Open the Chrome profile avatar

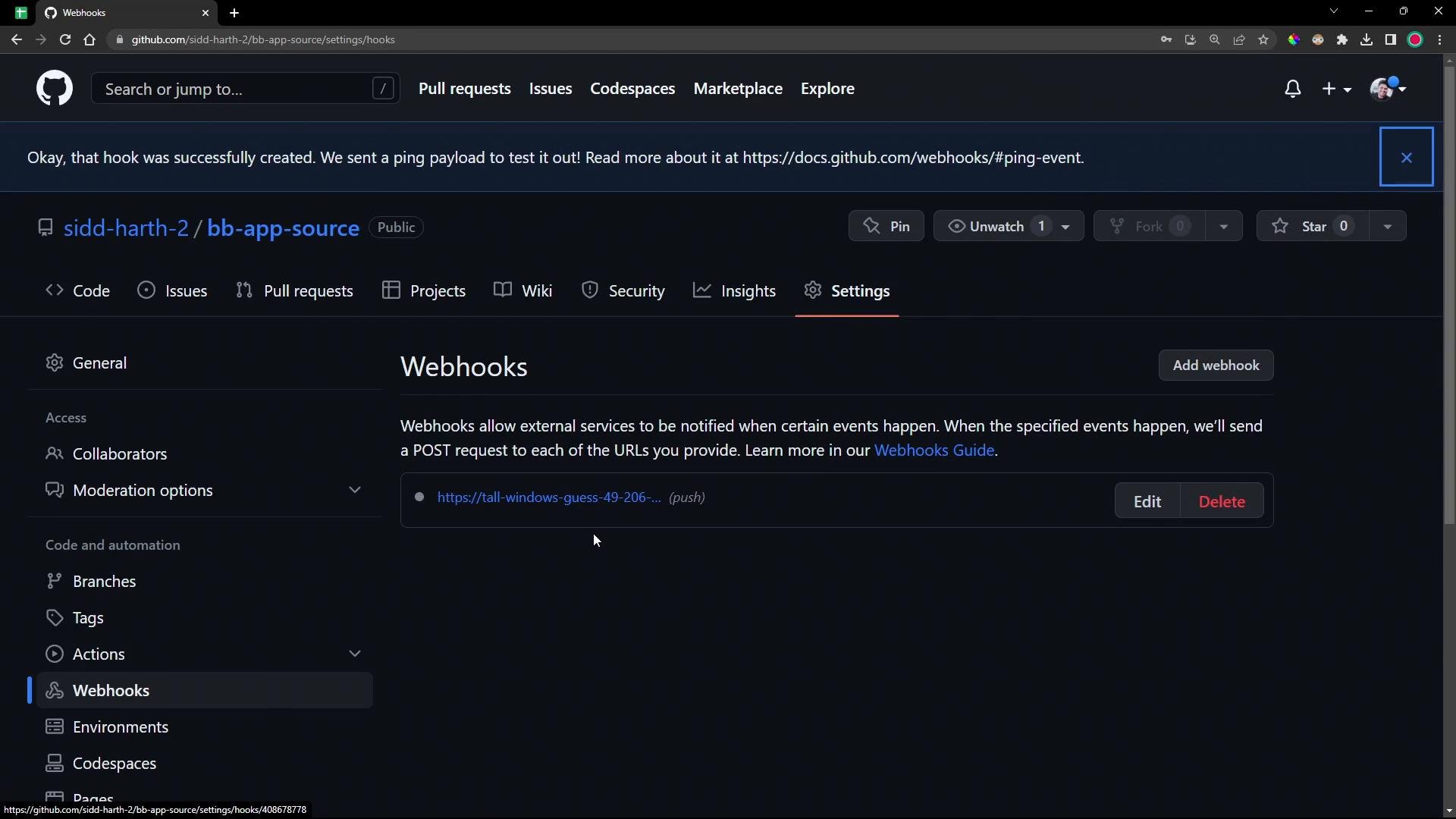1415,39
